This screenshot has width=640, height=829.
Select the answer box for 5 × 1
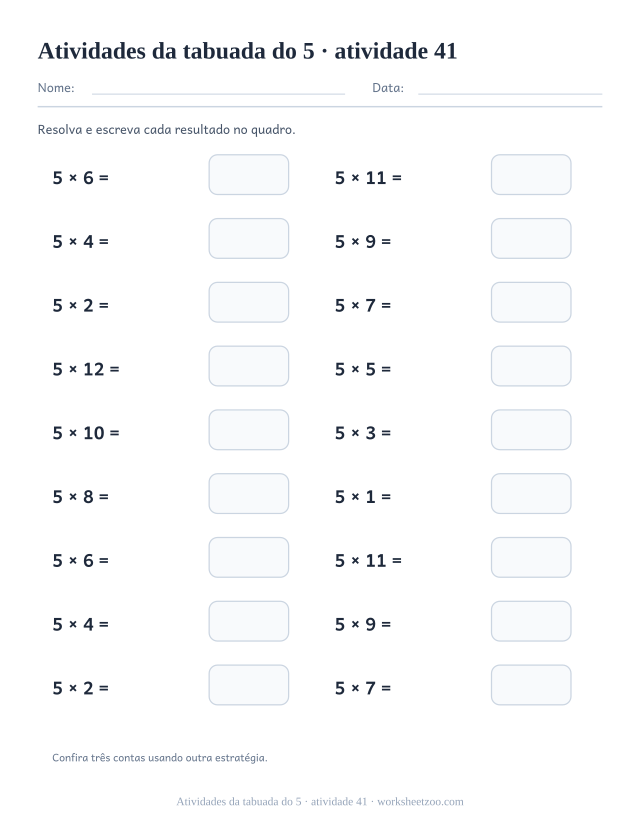(531, 494)
